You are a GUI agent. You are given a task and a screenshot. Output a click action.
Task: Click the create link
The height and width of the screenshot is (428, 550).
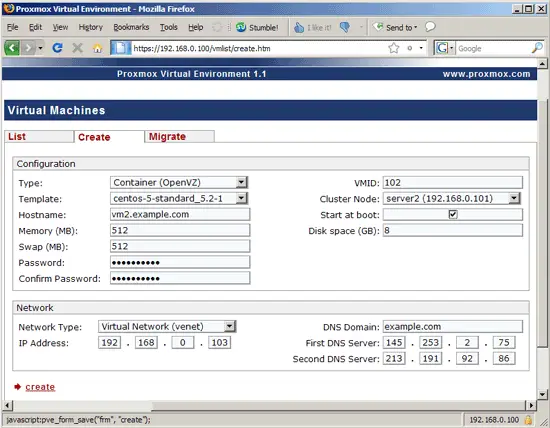40,387
